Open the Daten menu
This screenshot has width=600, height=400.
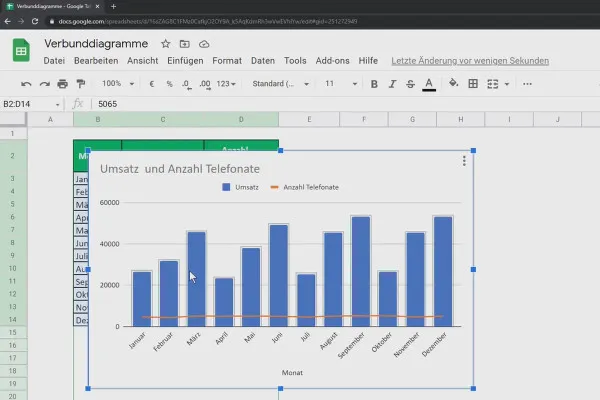point(262,61)
